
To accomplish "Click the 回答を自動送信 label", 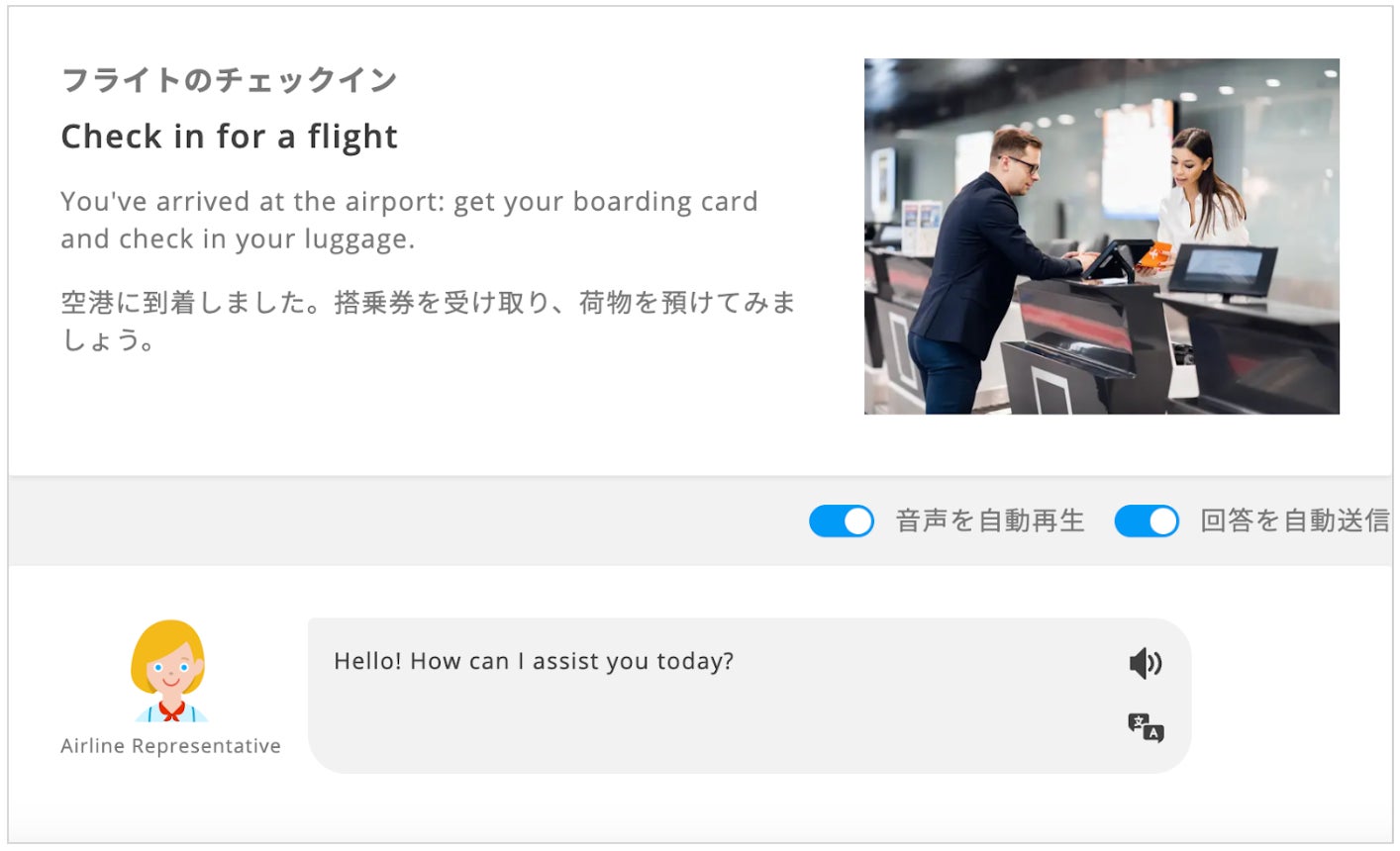I will (1294, 521).
